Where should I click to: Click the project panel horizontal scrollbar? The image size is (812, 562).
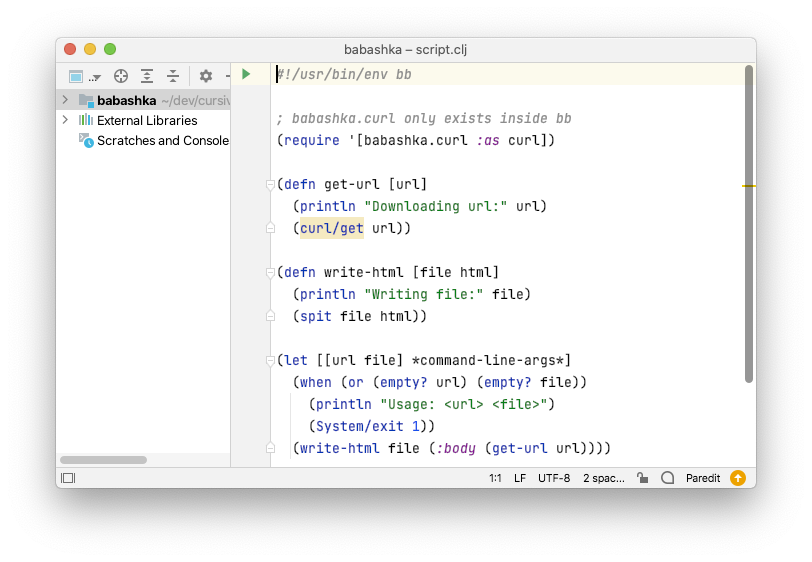104,460
